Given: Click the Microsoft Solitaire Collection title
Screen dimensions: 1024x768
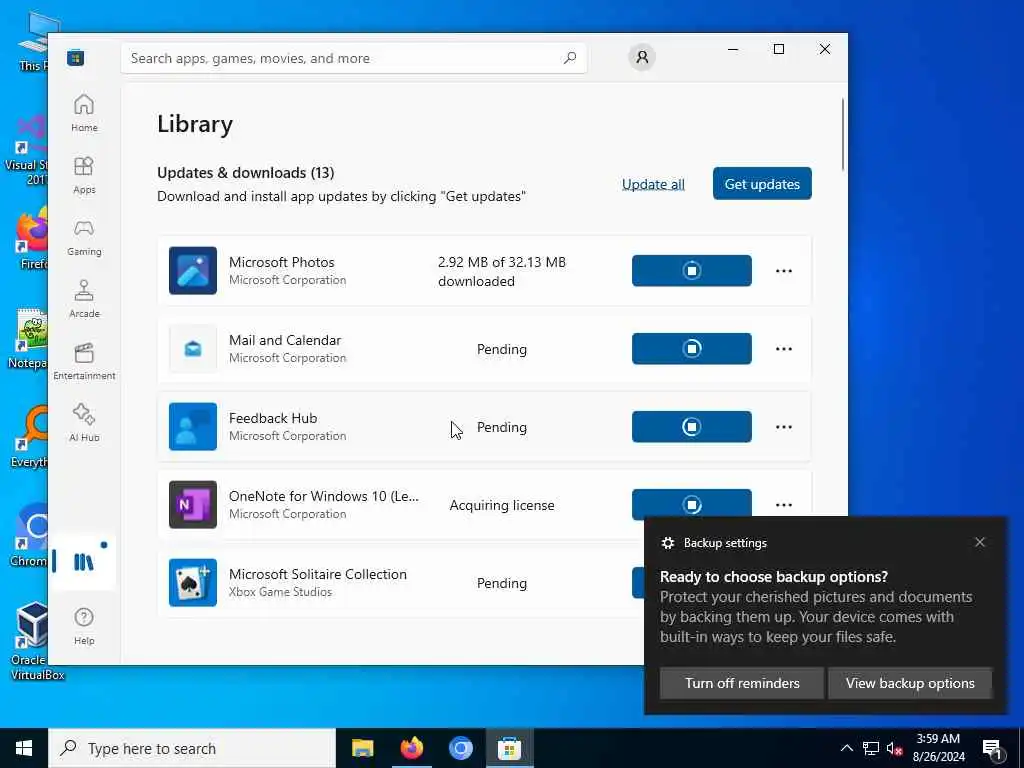Looking at the screenshot, I should 317,574.
